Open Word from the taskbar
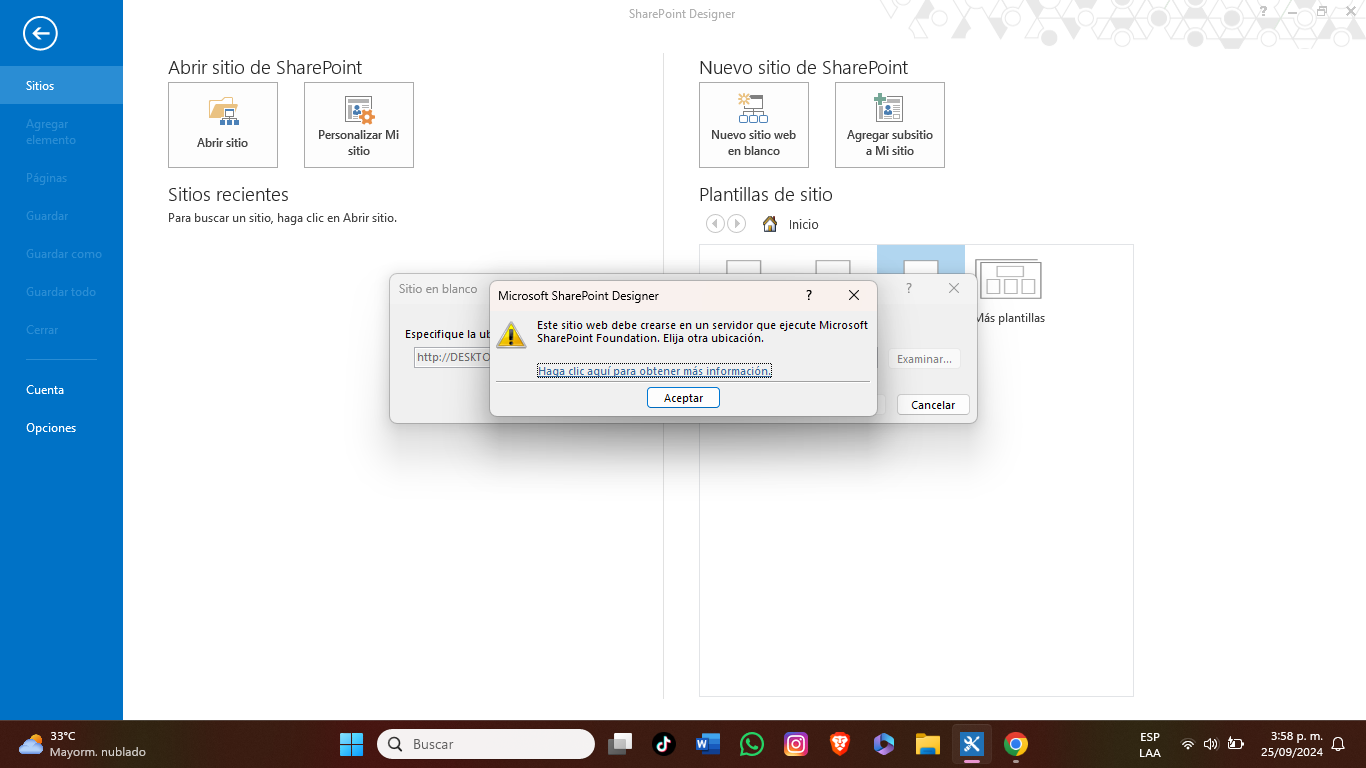The height and width of the screenshot is (768, 1366). click(708, 744)
